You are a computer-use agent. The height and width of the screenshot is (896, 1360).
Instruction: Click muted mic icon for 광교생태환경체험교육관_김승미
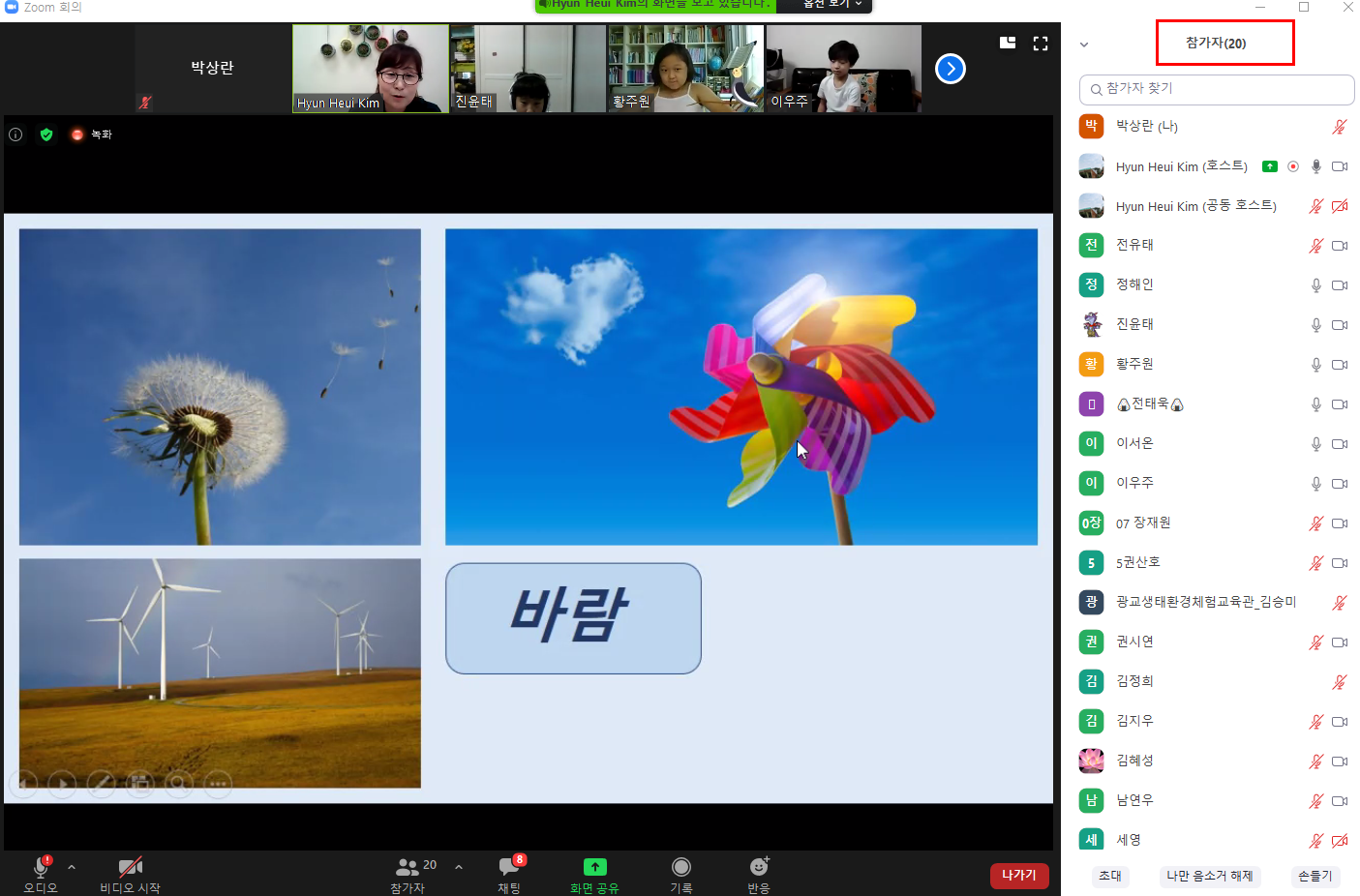1340,603
